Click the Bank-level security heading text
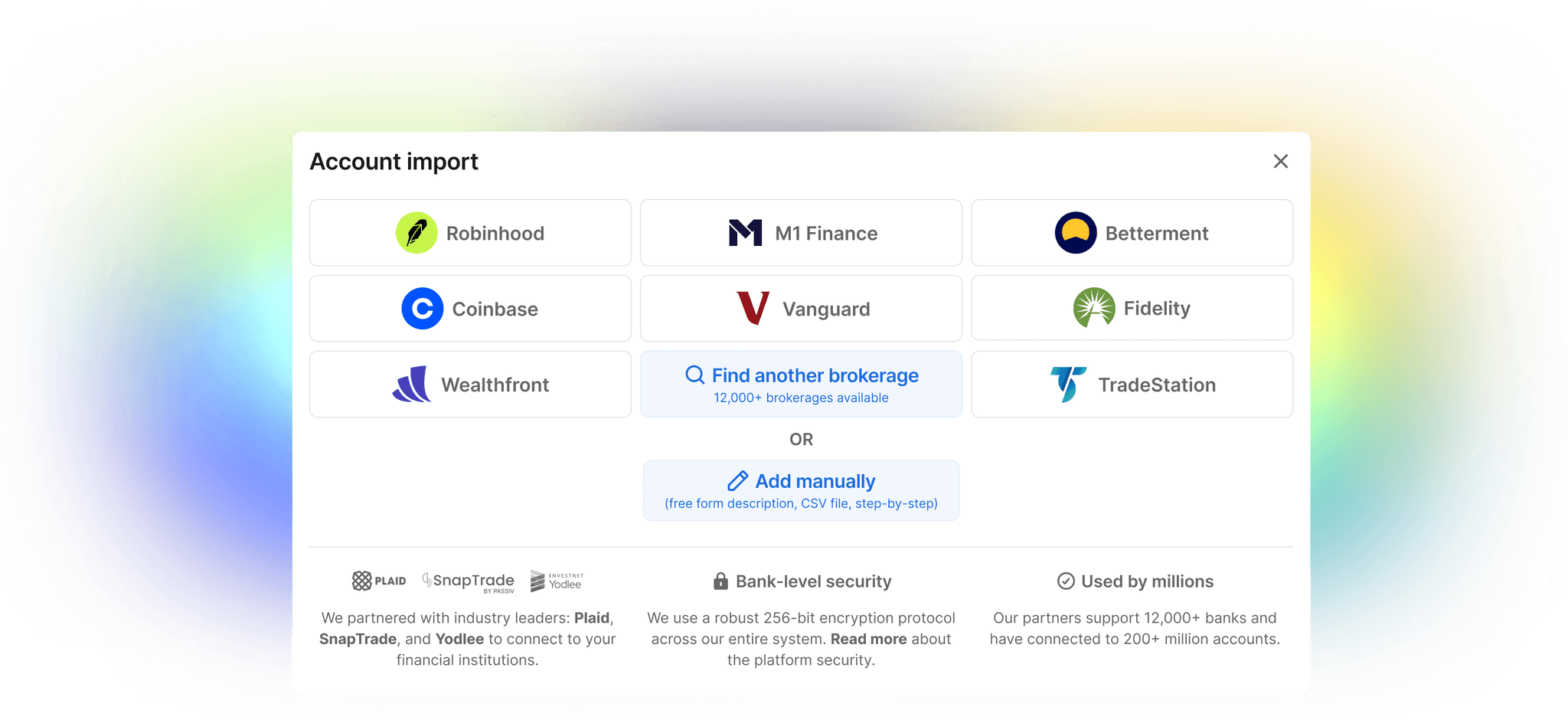 pyautogui.click(x=814, y=582)
